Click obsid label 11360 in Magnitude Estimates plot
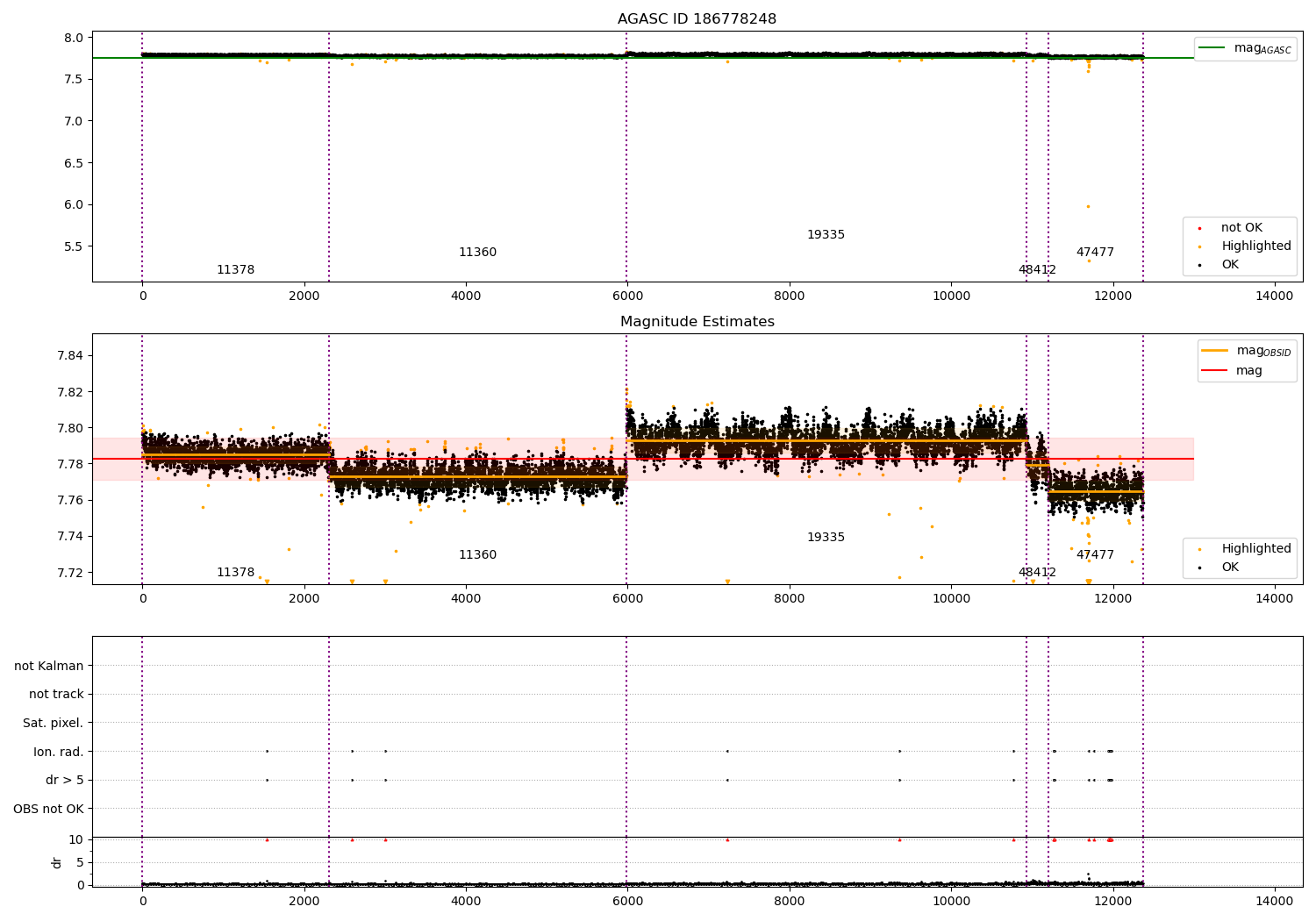The height and width of the screenshot is (921, 1316). click(477, 555)
